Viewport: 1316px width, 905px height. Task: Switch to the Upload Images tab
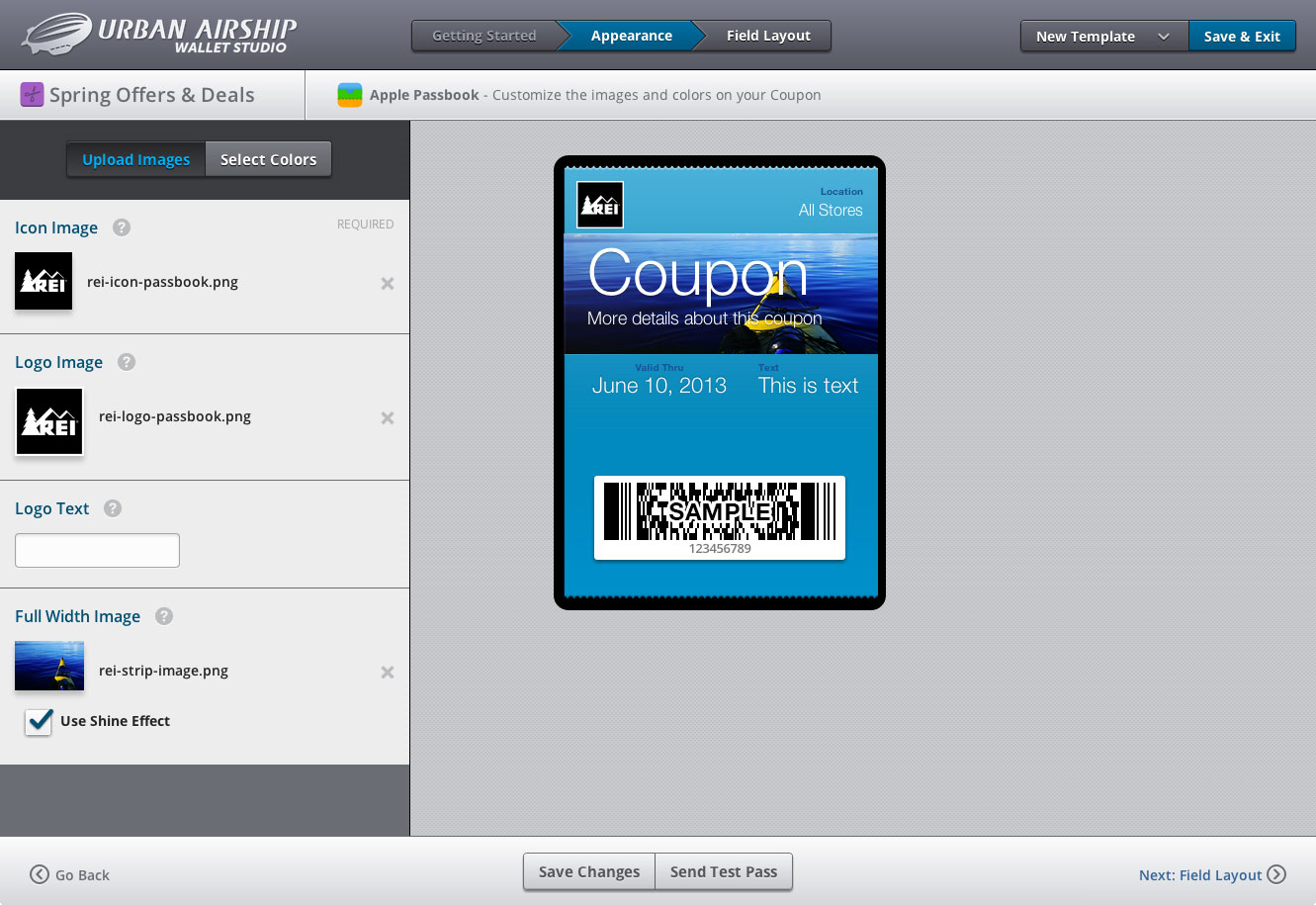pos(136,159)
